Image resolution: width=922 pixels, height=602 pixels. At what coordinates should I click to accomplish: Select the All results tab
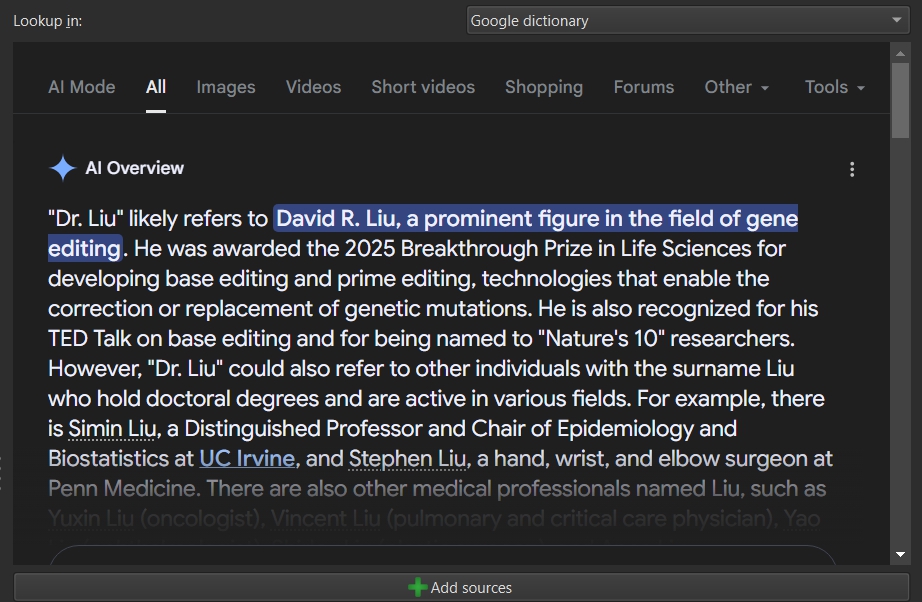pyautogui.click(x=156, y=87)
